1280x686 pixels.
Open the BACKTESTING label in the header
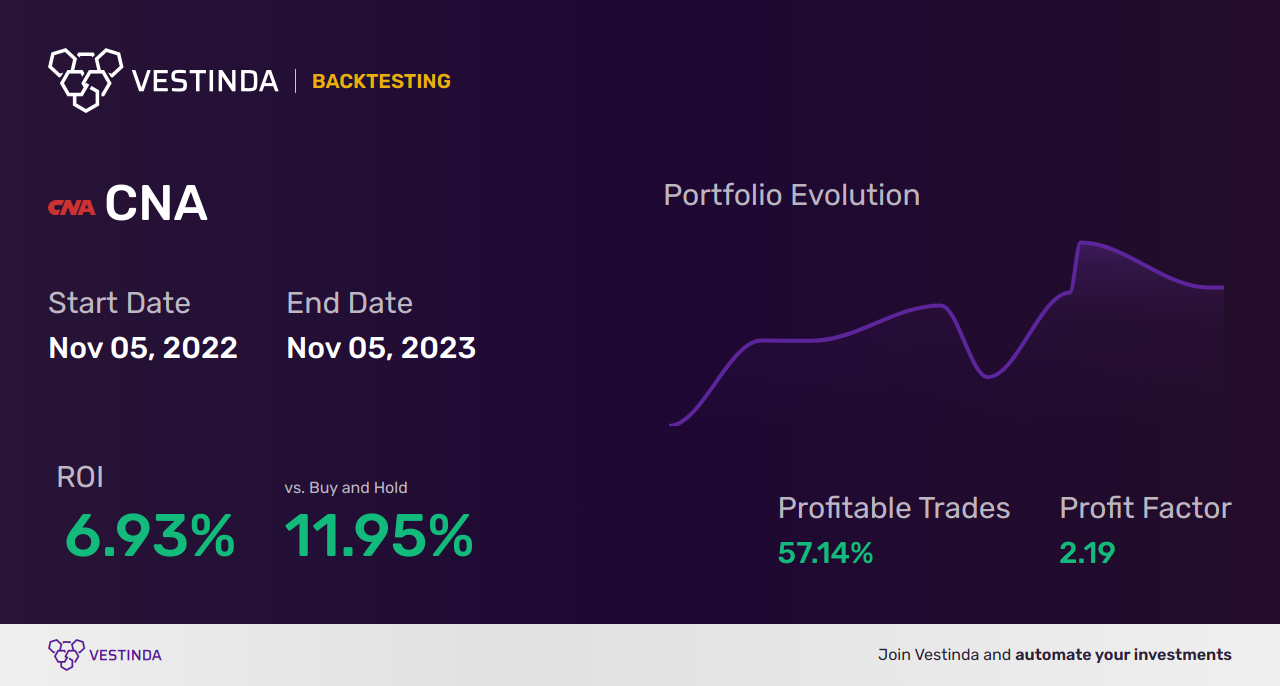click(x=381, y=81)
